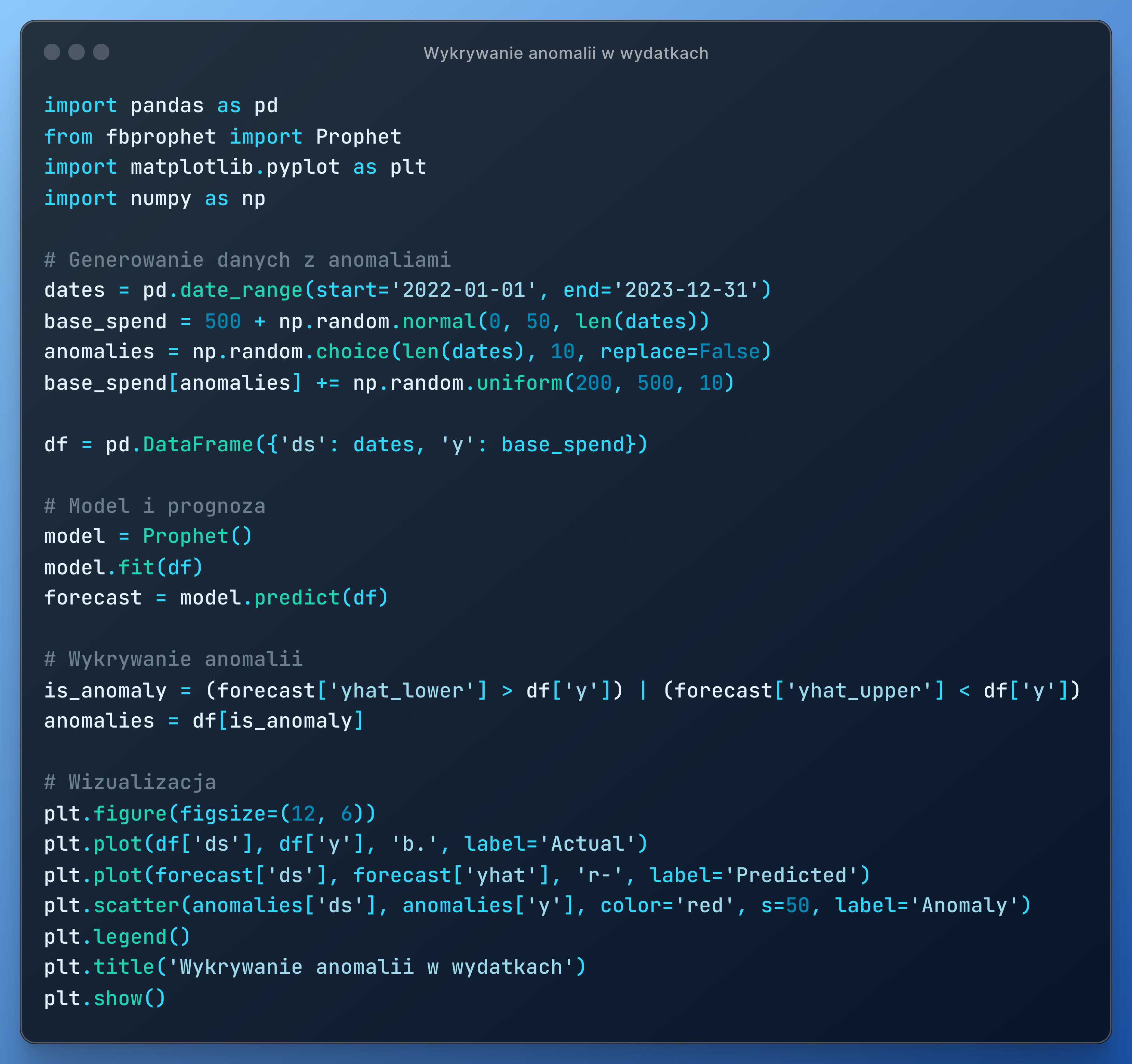Click the first gray window dot
The image size is (1132, 1064).
[x=52, y=52]
